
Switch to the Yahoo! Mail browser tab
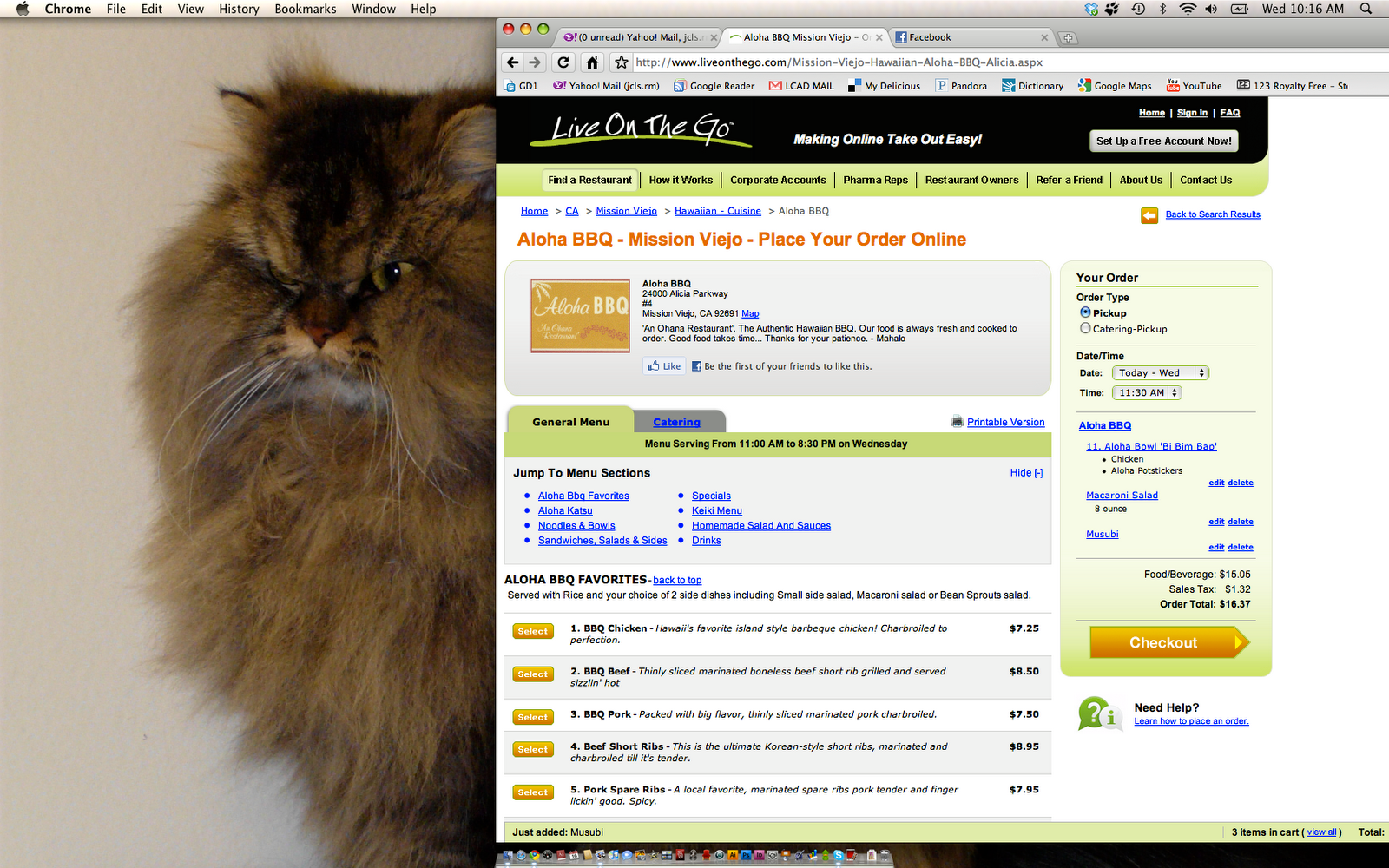pyautogui.click(x=638, y=37)
